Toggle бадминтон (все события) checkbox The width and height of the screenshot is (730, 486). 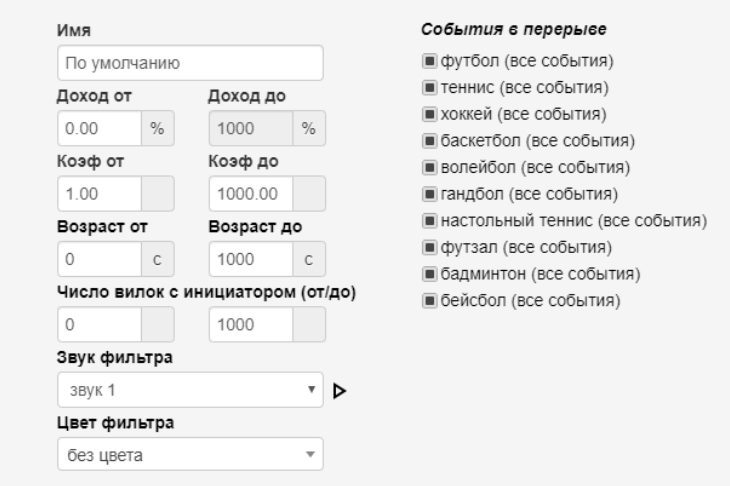[x=429, y=274]
